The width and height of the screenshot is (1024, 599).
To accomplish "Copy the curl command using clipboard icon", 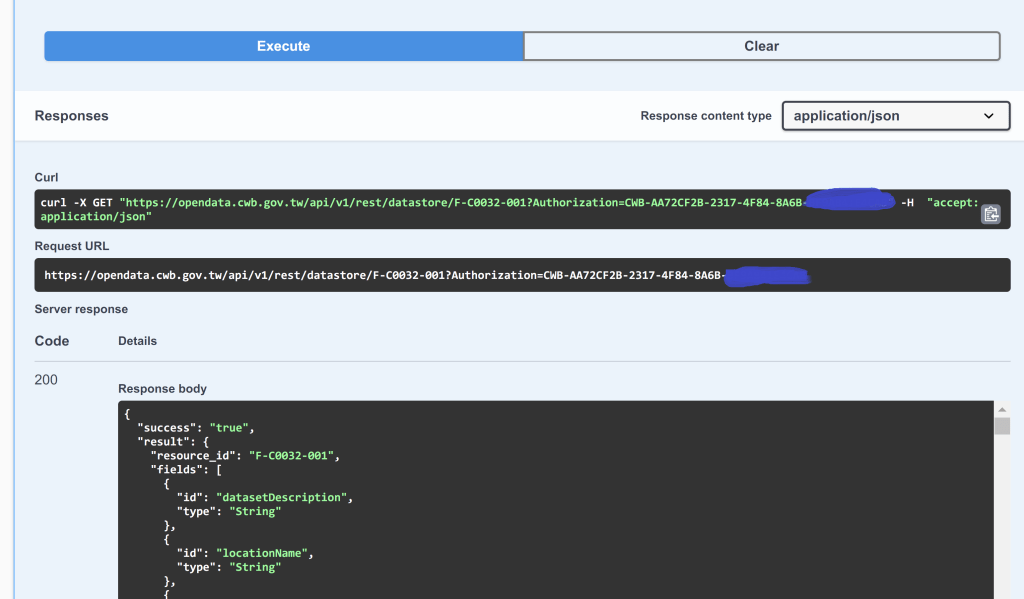I will pyautogui.click(x=990, y=214).
